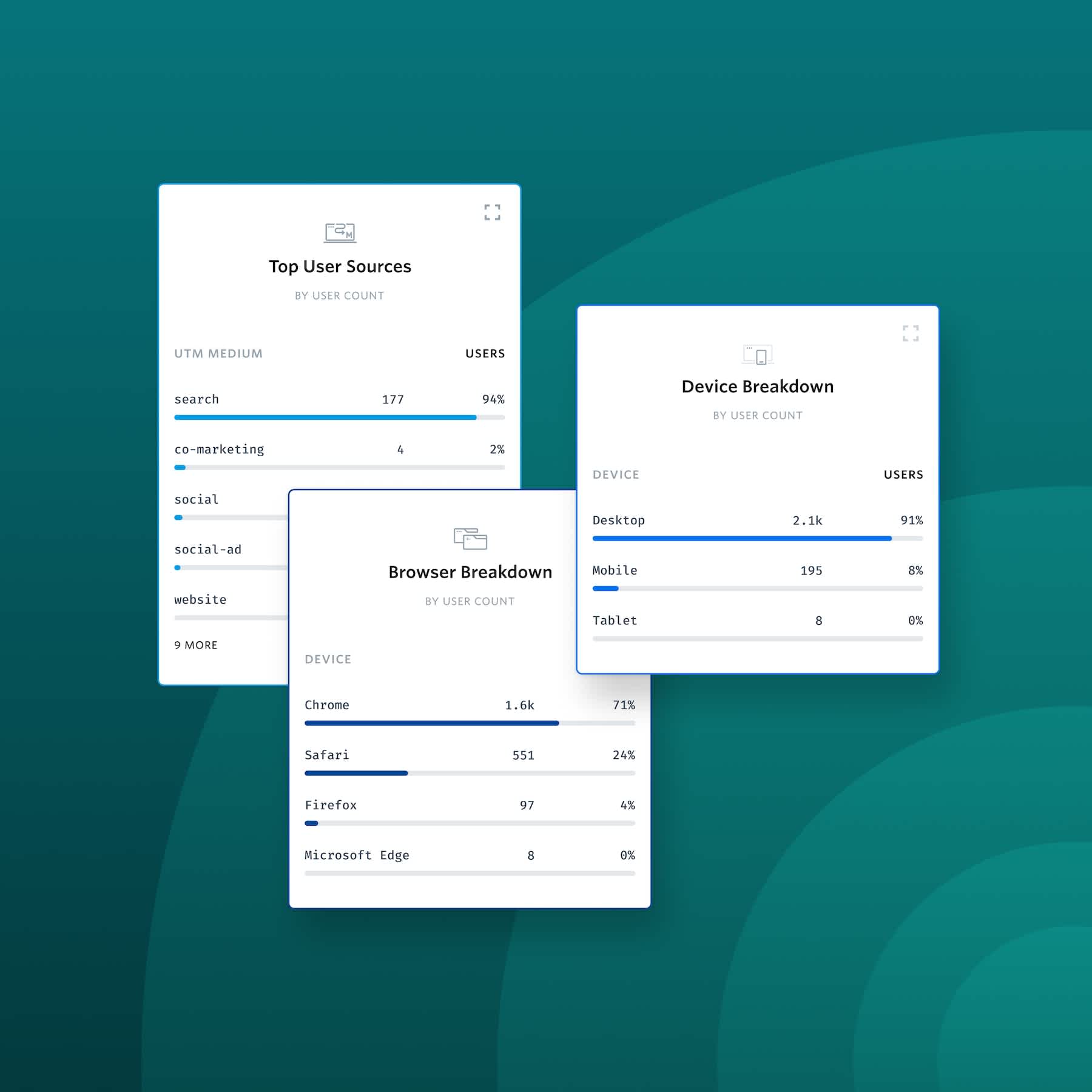Sort by USERS in Top User Sources
The width and height of the screenshot is (1092, 1092).
point(485,354)
